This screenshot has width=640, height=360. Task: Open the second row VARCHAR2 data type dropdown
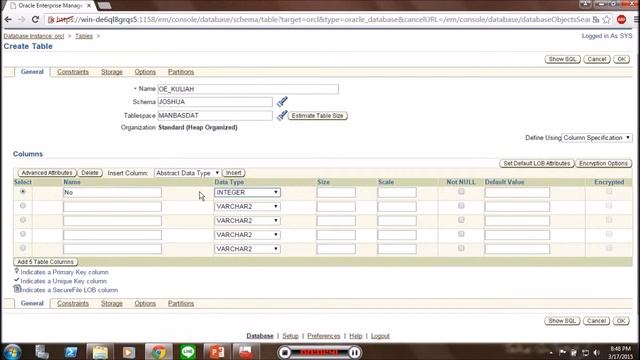pyautogui.click(x=247, y=207)
